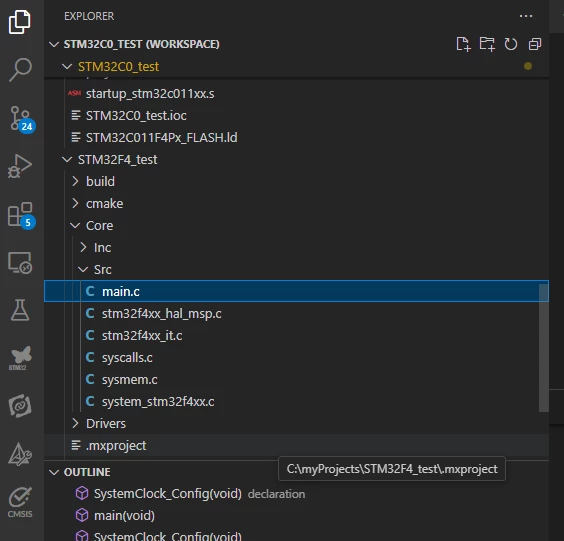This screenshot has width=564, height=541.
Task: Click the New Folder icon in the Explorer header
Action: click(x=487, y=44)
